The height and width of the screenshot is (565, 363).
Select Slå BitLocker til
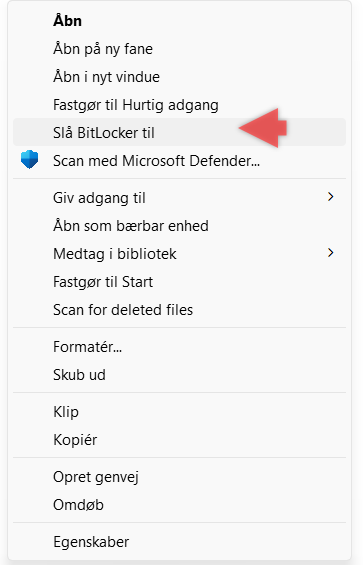180,132
